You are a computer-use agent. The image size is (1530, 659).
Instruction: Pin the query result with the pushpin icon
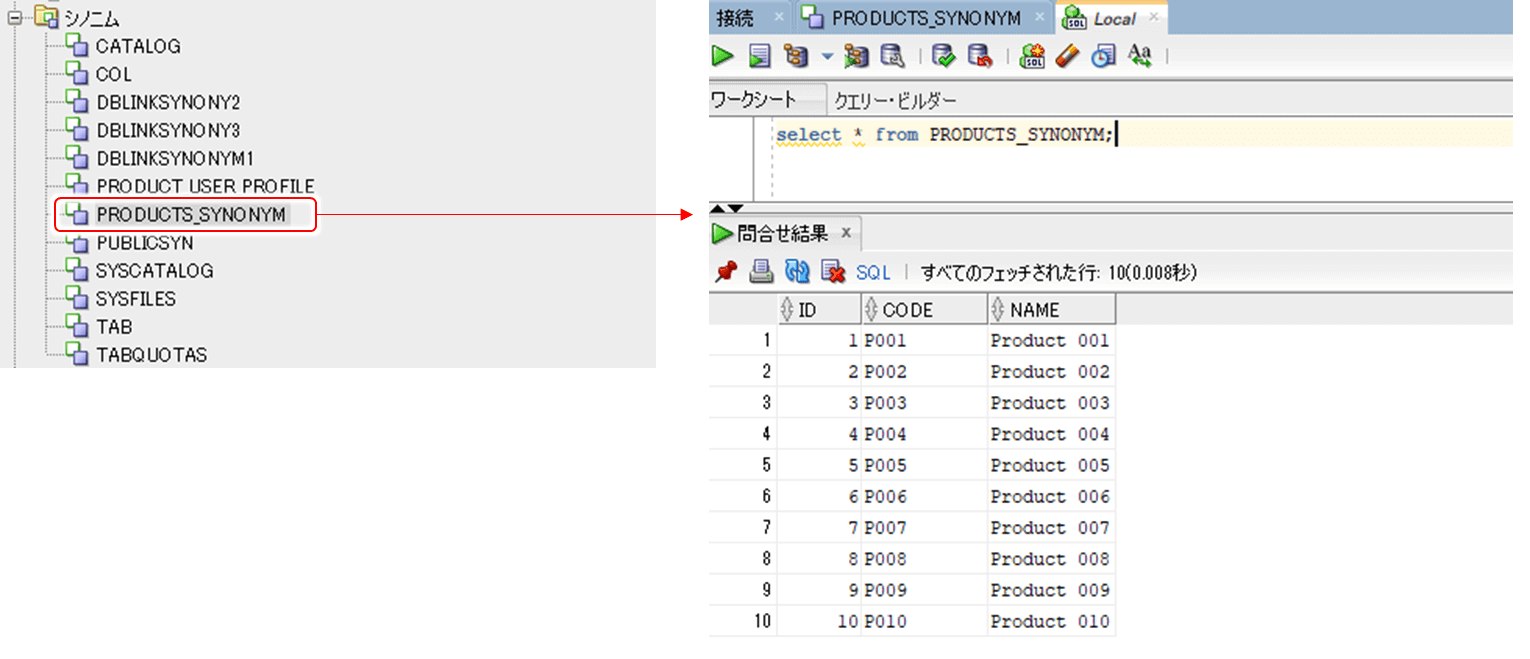point(724,271)
